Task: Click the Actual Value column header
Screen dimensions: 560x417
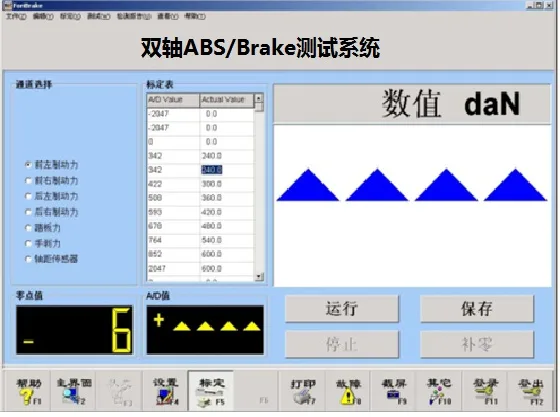Action: click(x=226, y=100)
